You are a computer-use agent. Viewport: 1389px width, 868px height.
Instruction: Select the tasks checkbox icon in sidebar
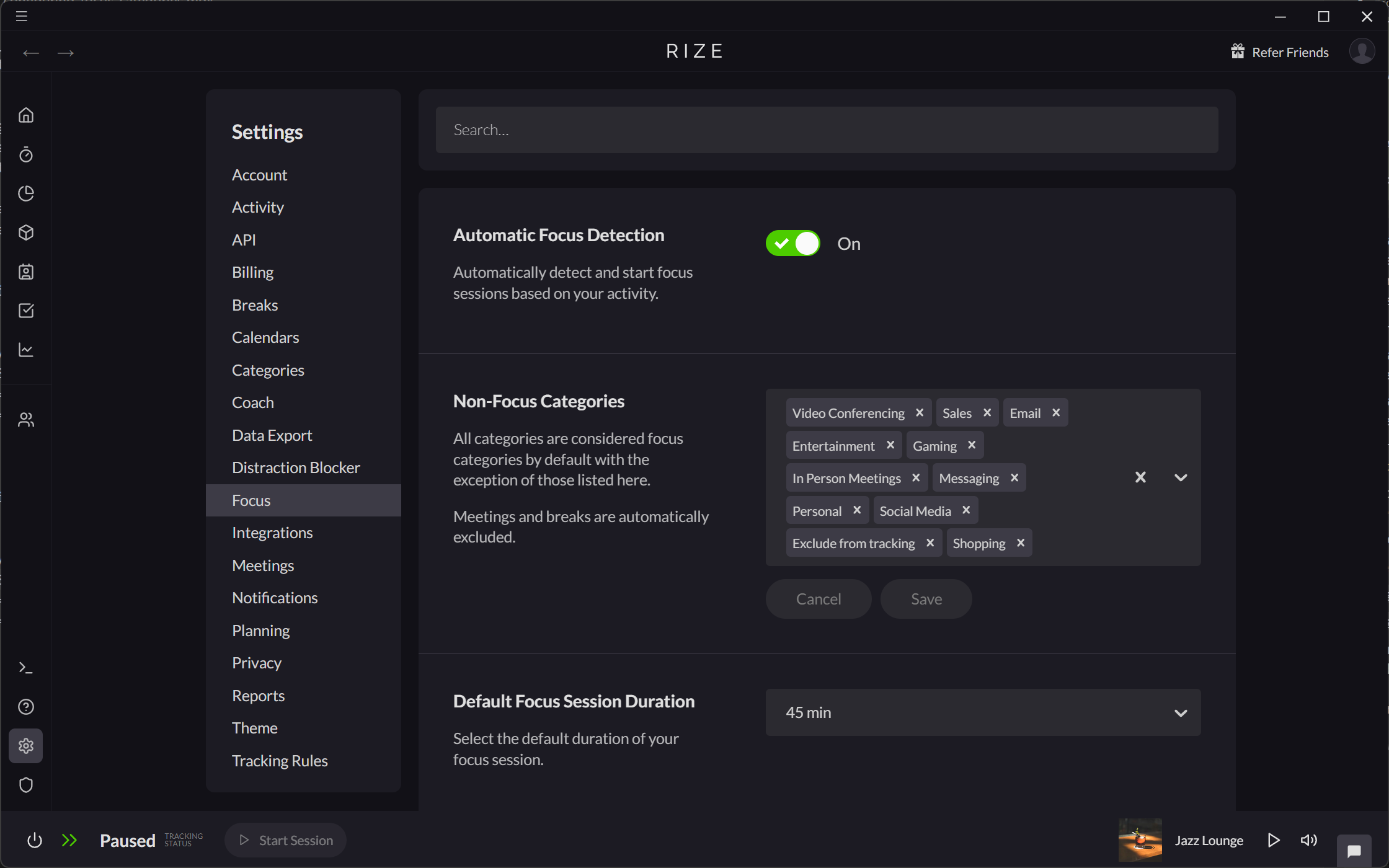click(x=26, y=311)
